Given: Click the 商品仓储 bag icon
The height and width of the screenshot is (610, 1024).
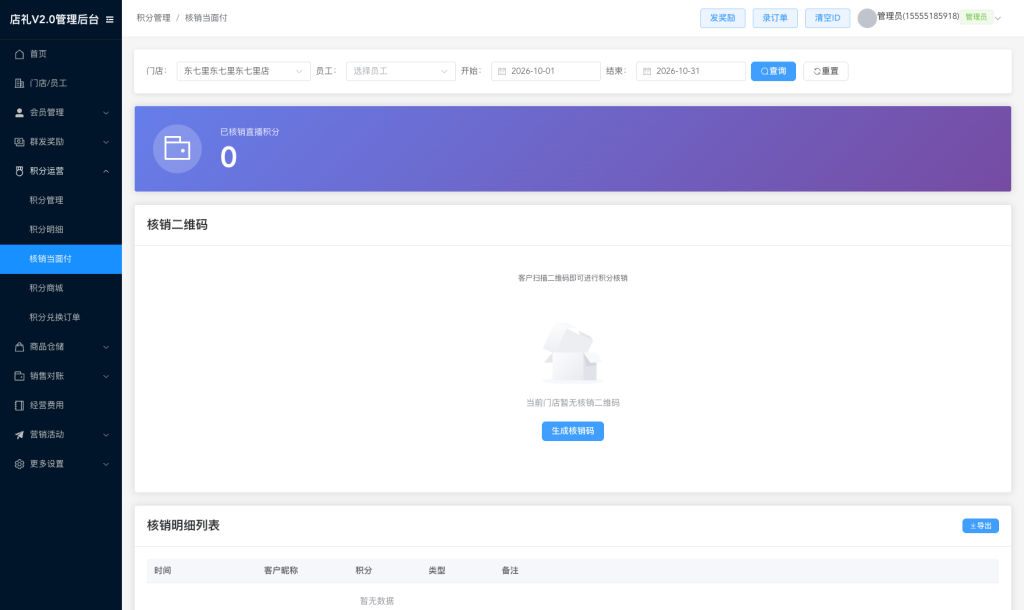Looking at the screenshot, I should 20,347.
